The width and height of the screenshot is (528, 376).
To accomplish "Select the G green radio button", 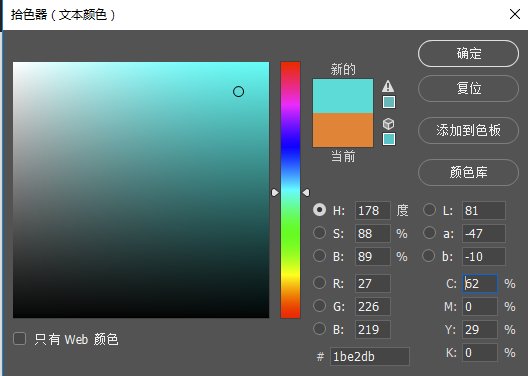I will [319, 306].
